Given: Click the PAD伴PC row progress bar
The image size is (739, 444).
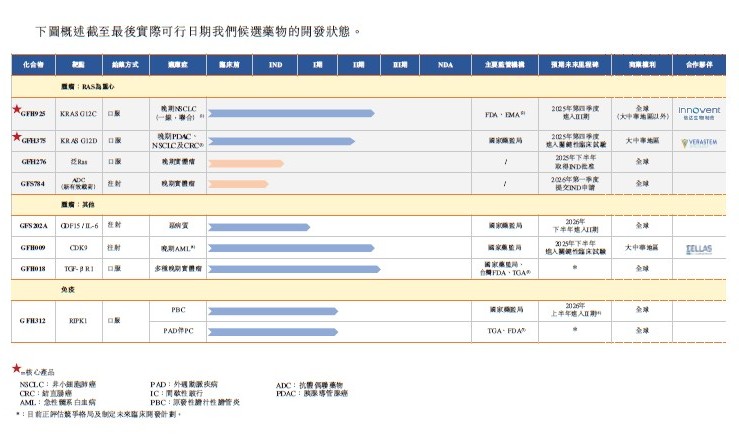Looking at the screenshot, I should point(273,332).
